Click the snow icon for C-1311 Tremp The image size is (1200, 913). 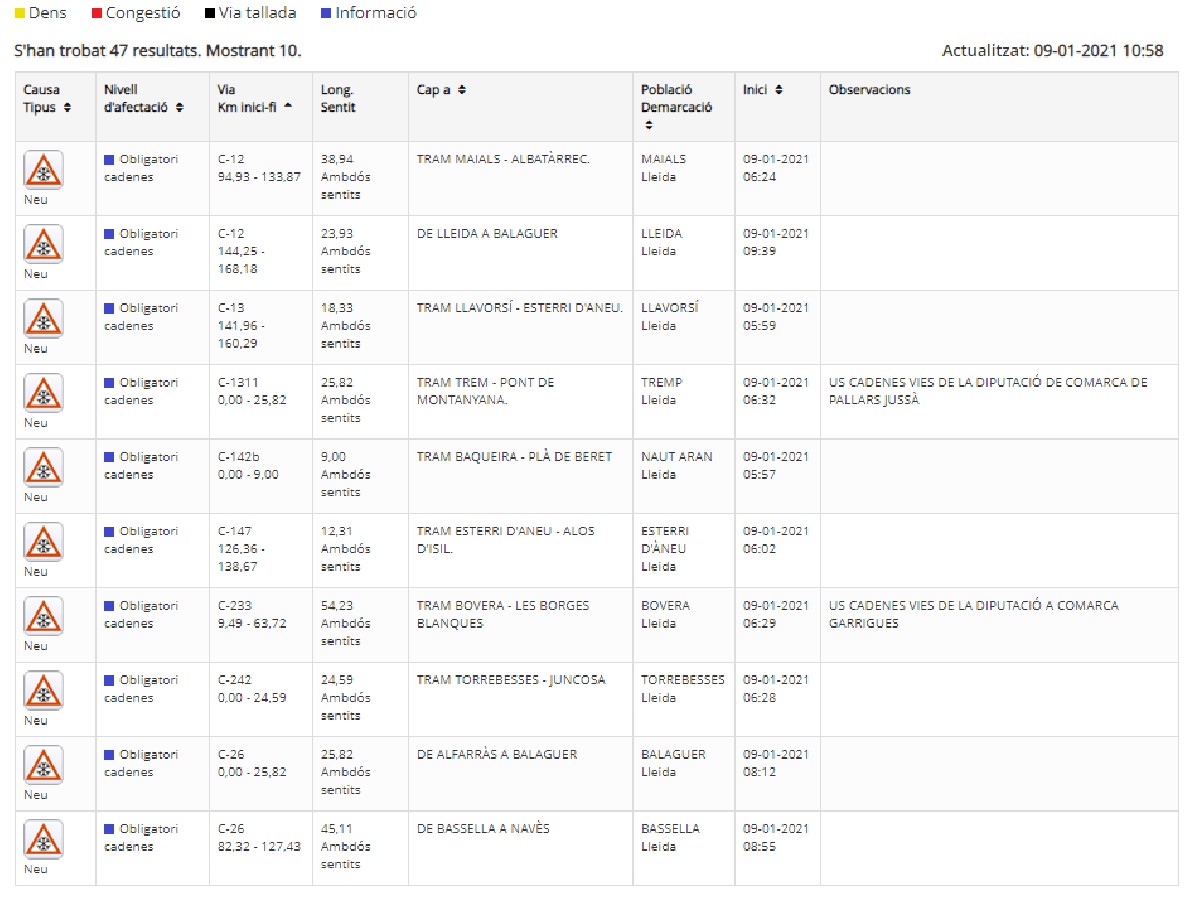(x=43, y=392)
